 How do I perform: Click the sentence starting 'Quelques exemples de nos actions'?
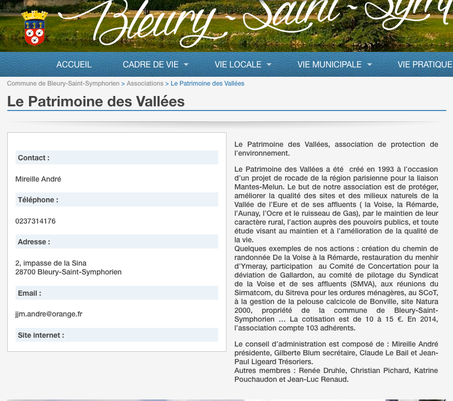pos(336,288)
